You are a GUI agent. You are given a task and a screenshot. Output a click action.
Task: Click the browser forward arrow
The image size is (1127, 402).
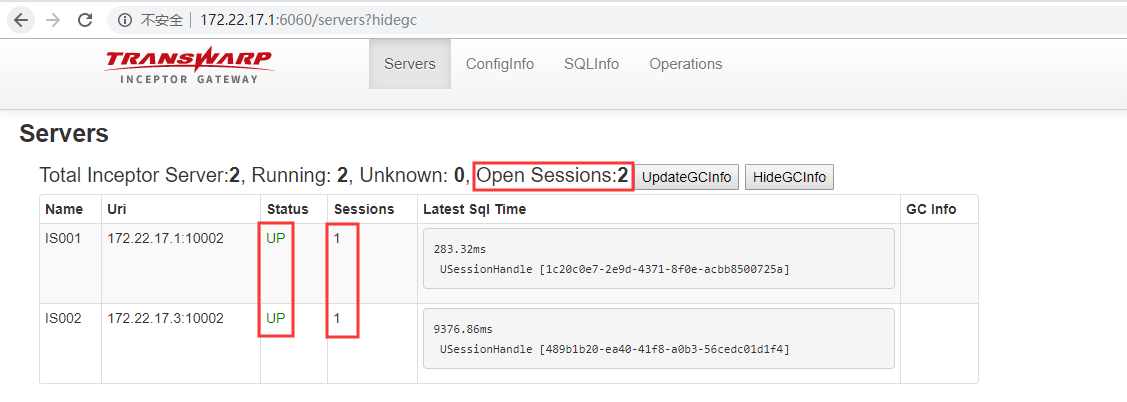(x=53, y=20)
